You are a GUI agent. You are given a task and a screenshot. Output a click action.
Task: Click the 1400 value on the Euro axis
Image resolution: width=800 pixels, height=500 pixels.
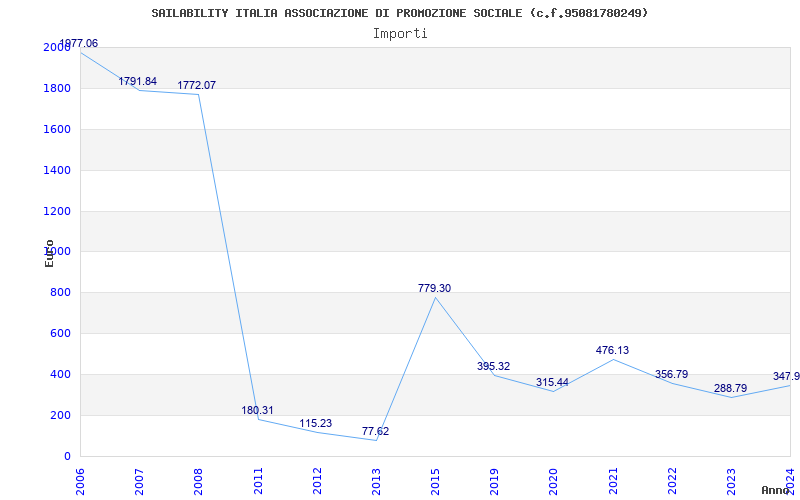[57, 170]
